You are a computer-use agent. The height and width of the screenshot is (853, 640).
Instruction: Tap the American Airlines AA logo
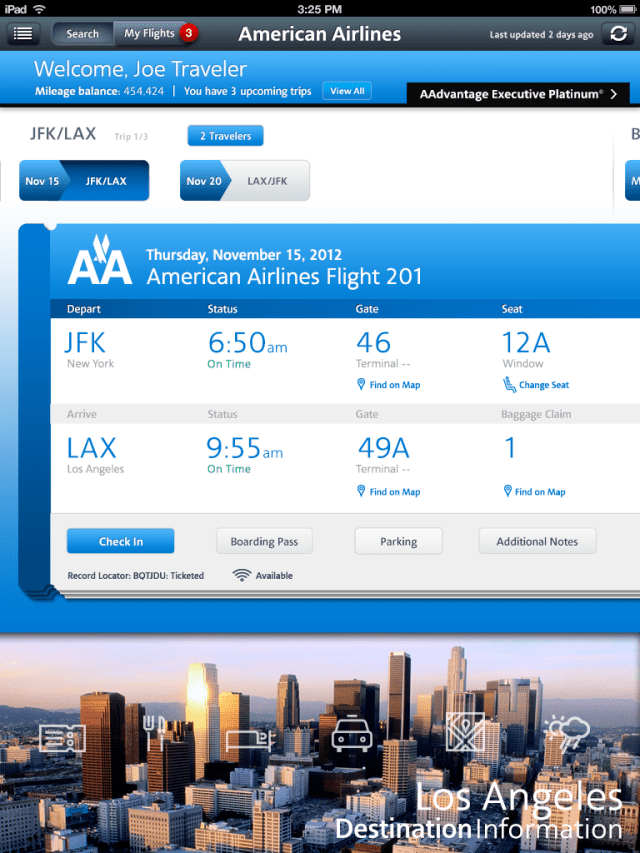[100, 259]
